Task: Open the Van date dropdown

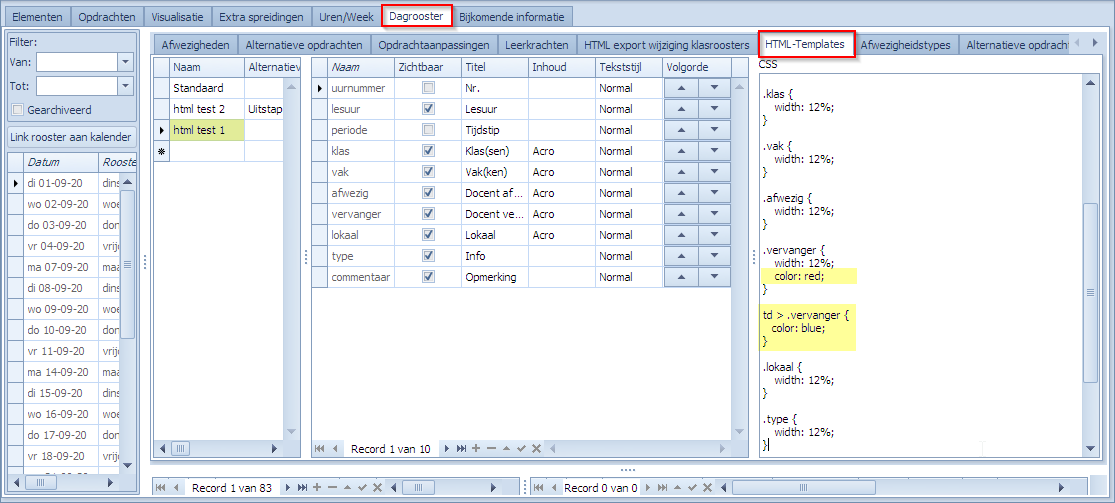Action: [125, 63]
